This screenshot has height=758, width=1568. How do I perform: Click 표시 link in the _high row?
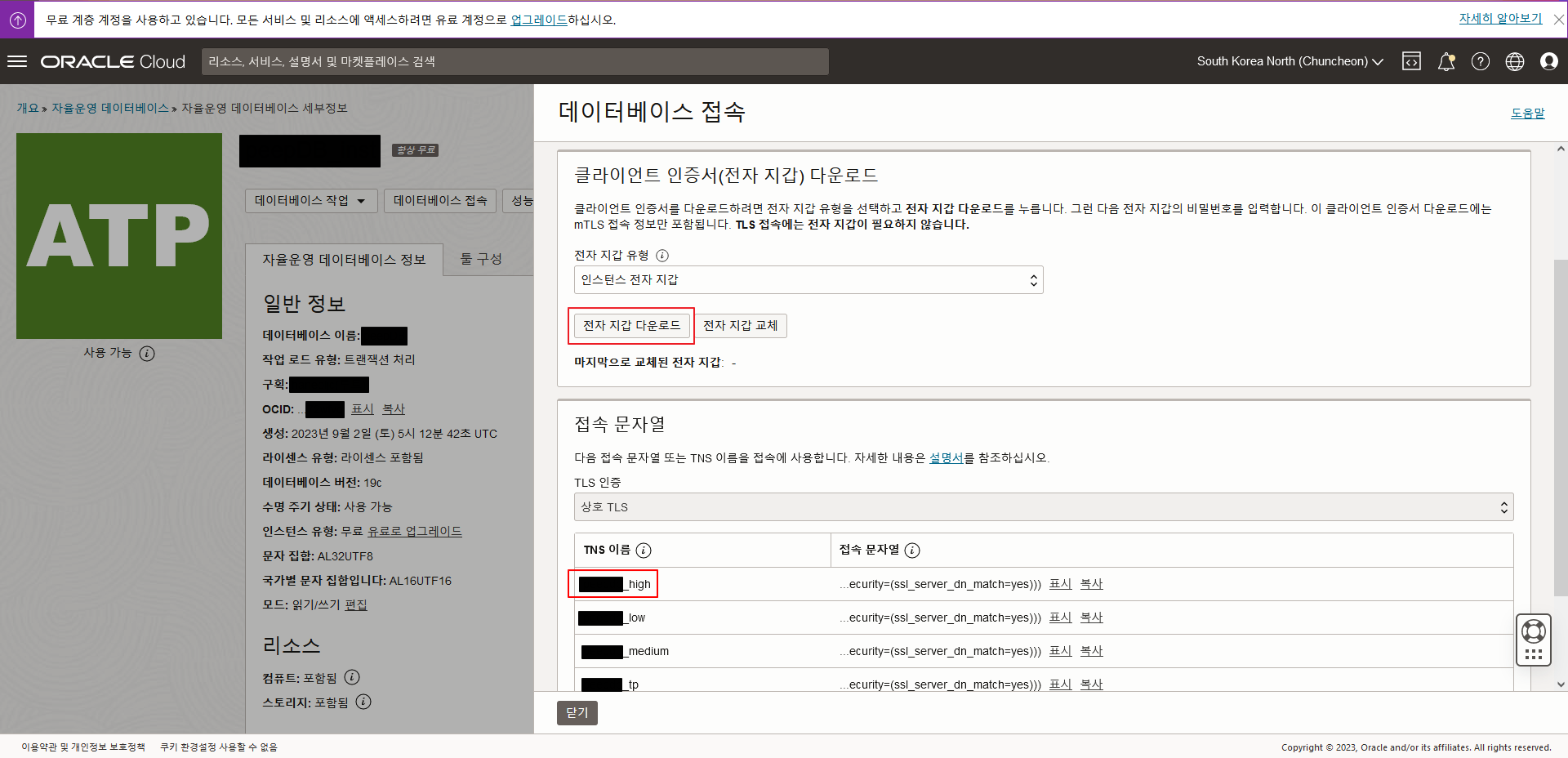pyautogui.click(x=1061, y=584)
